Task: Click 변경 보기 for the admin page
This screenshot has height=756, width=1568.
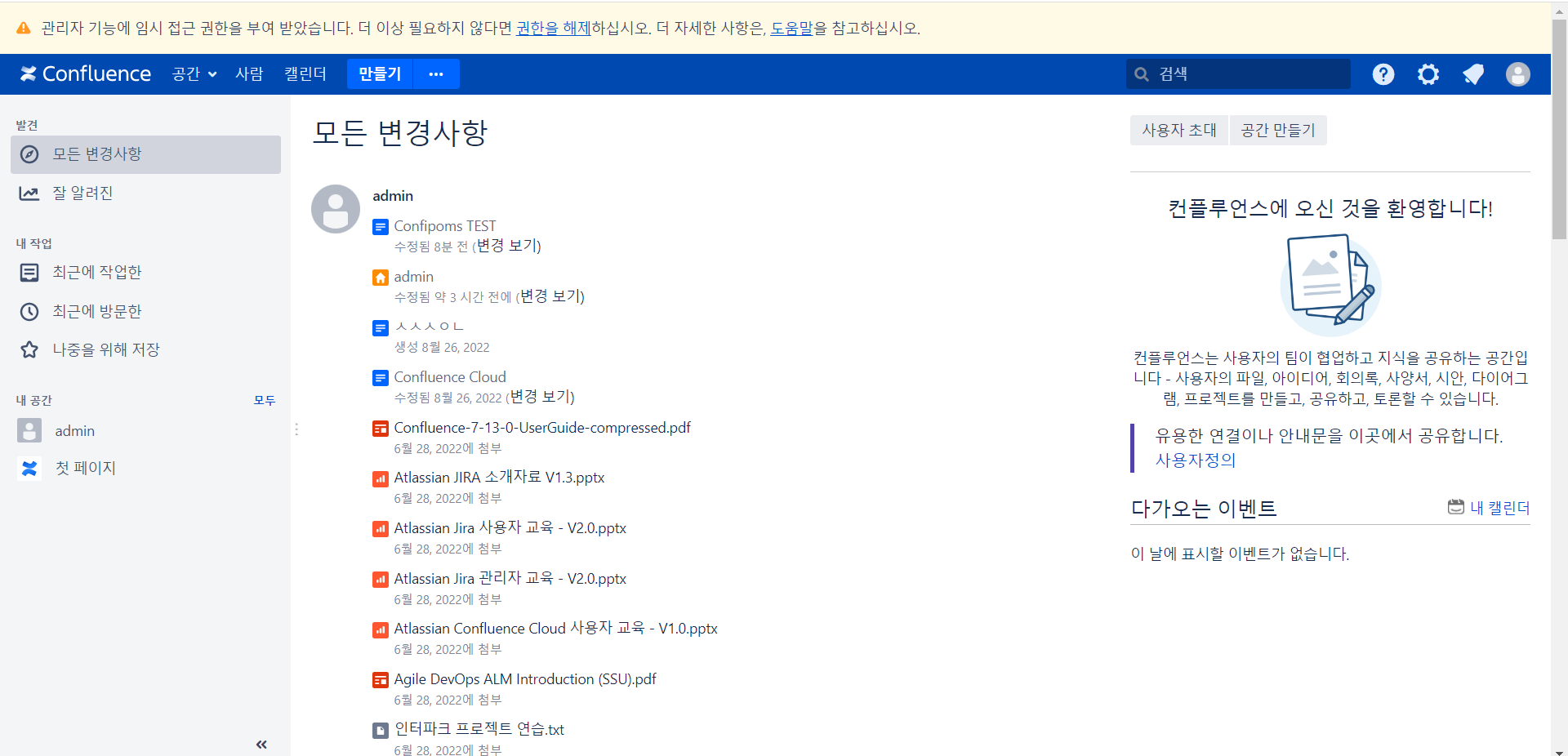Action: 551,296
